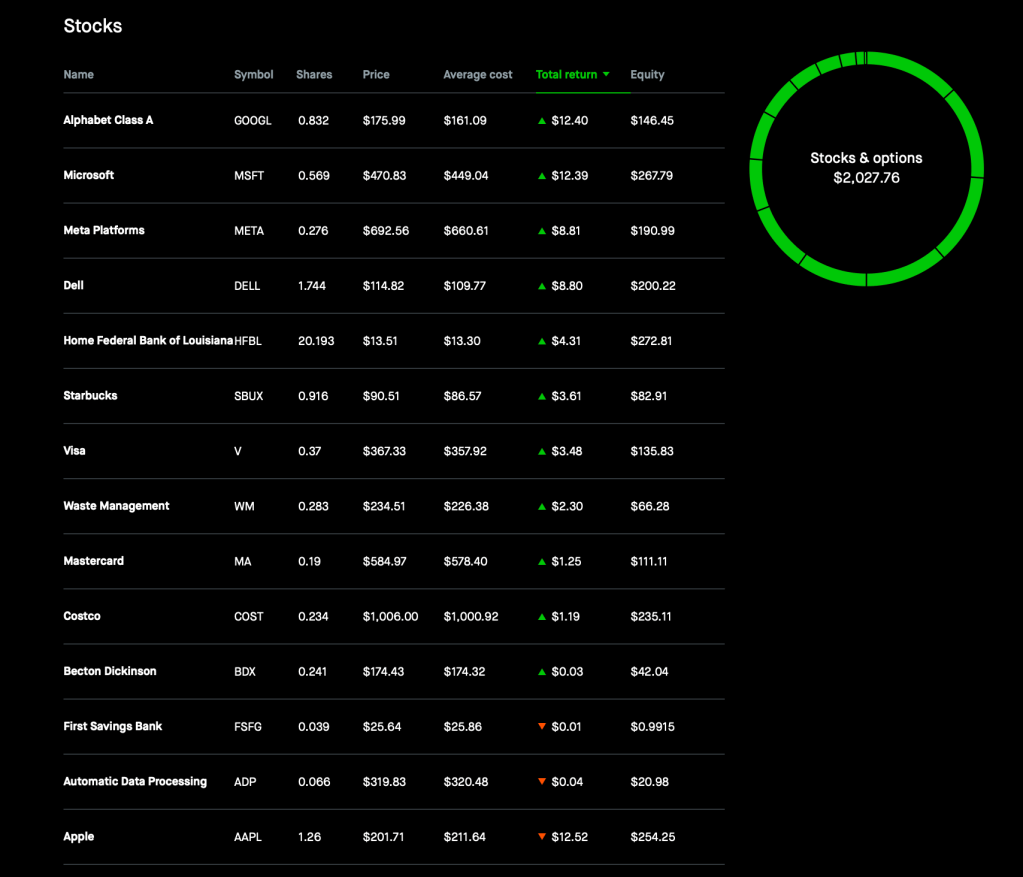The image size is (1023, 877).
Task: Click green up arrow in Costco return
Action: (542, 617)
